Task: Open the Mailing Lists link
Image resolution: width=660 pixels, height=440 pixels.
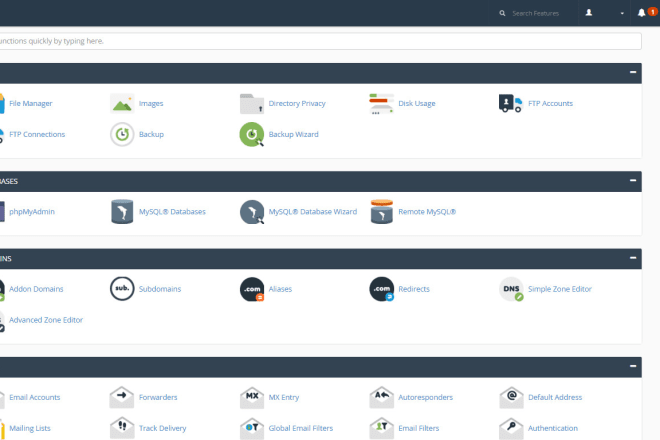Action: [30, 428]
